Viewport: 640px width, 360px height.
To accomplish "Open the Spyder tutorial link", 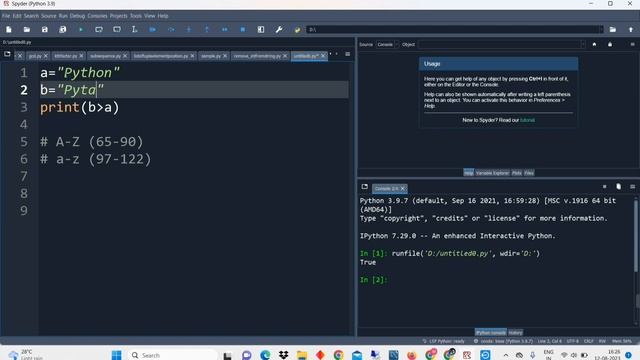I will pyautogui.click(x=527, y=120).
